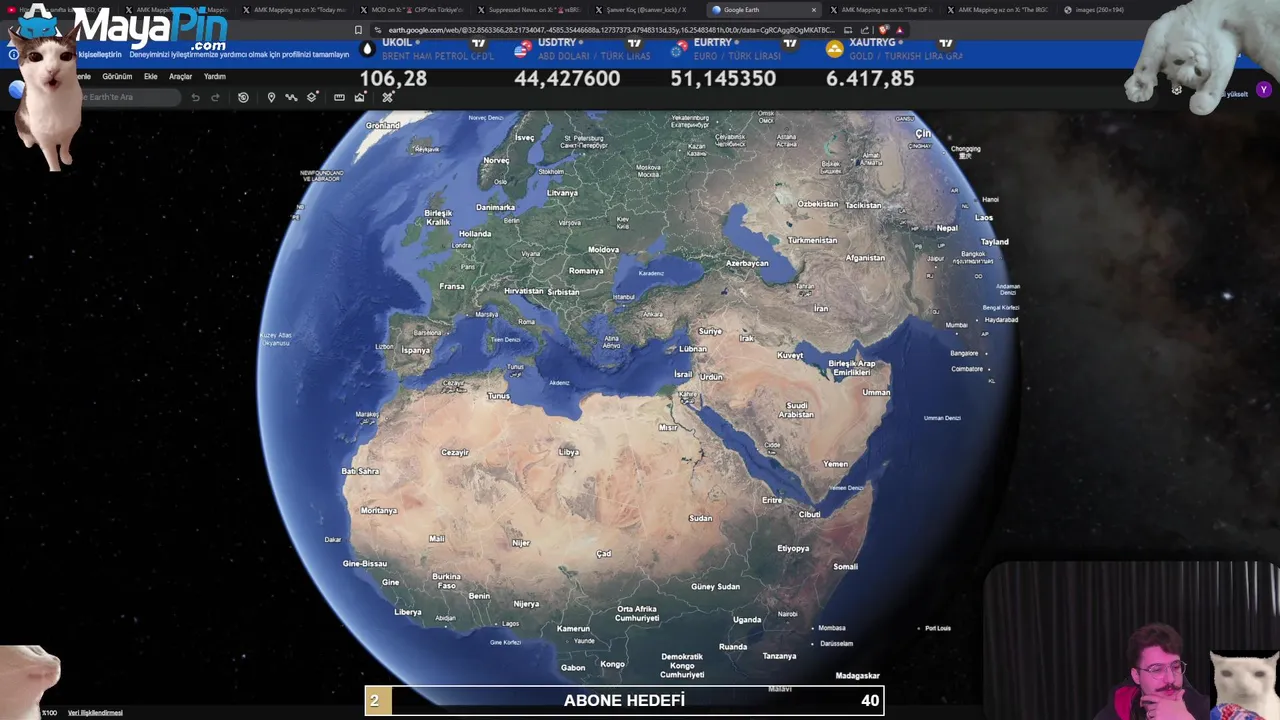Viewport: 1280px width, 720px height.
Task: Click the %100 zoom indicator
Action: 49,713
